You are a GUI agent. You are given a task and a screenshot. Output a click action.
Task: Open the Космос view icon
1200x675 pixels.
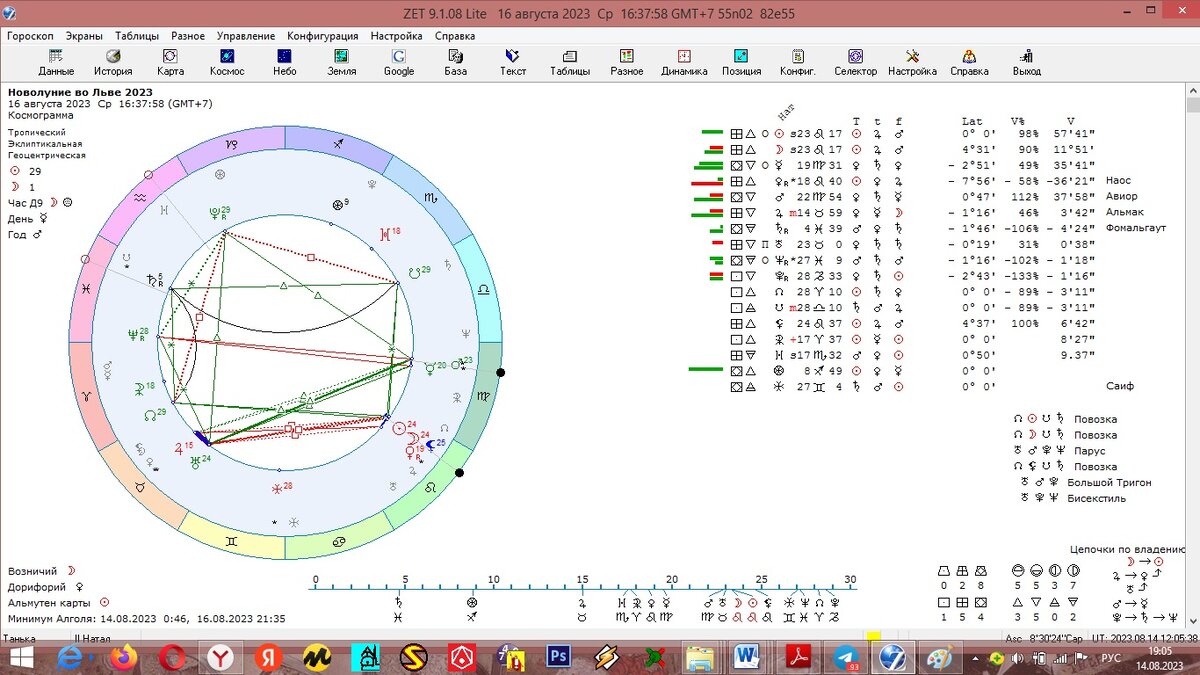click(227, 63)
